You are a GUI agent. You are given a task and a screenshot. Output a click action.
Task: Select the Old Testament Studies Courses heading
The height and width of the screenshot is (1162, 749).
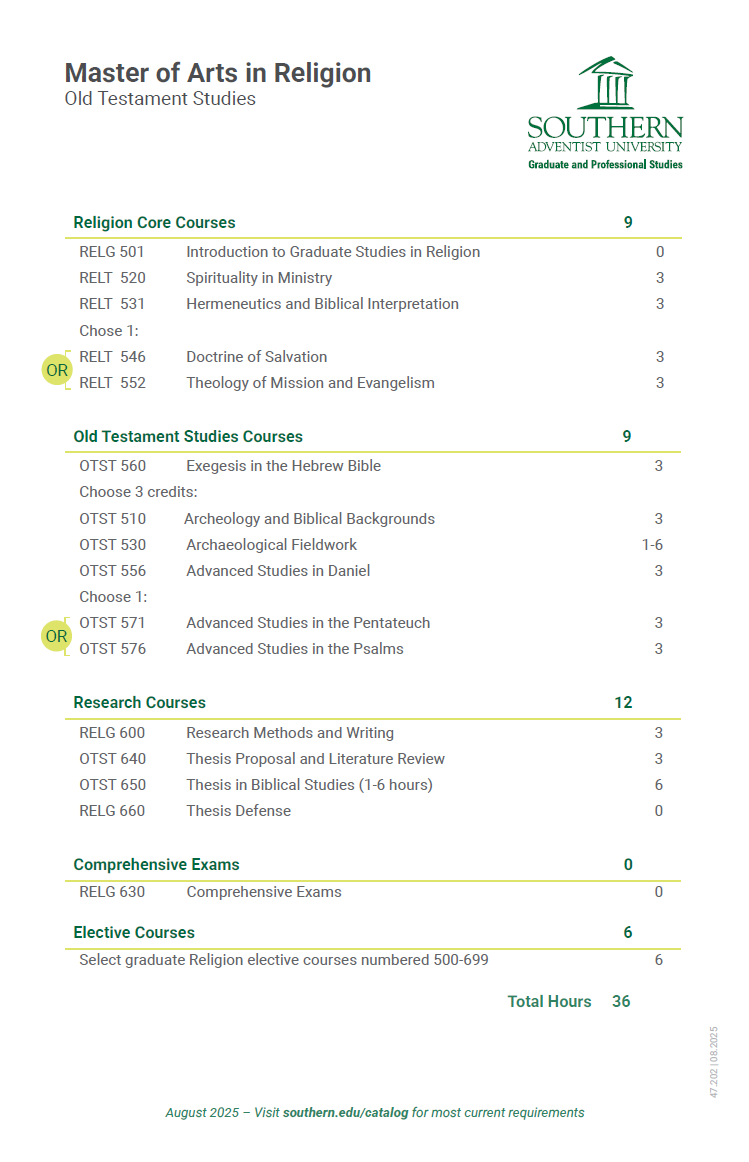point(188,436)
